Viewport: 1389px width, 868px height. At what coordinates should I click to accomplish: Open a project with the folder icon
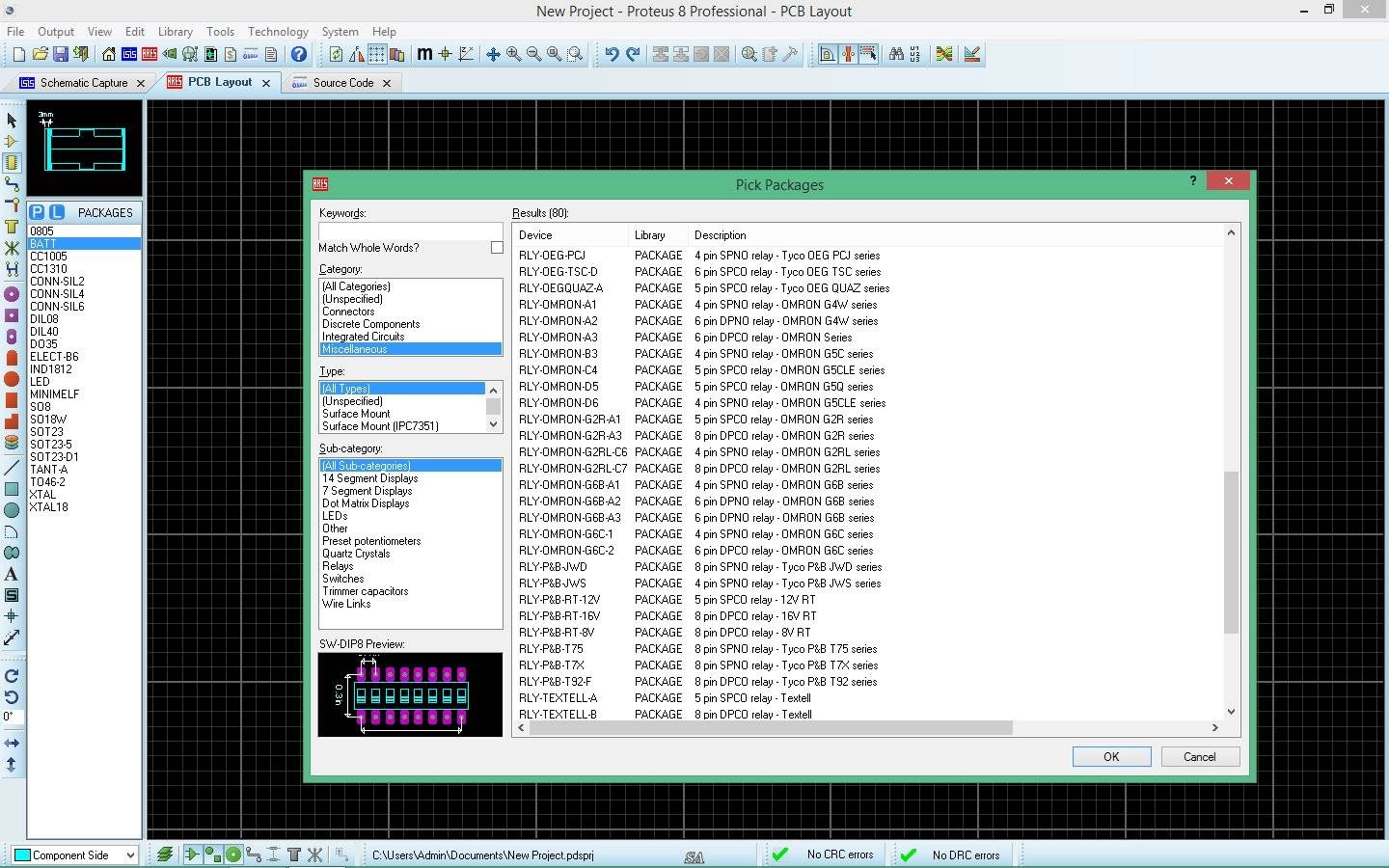pos(40,54)
